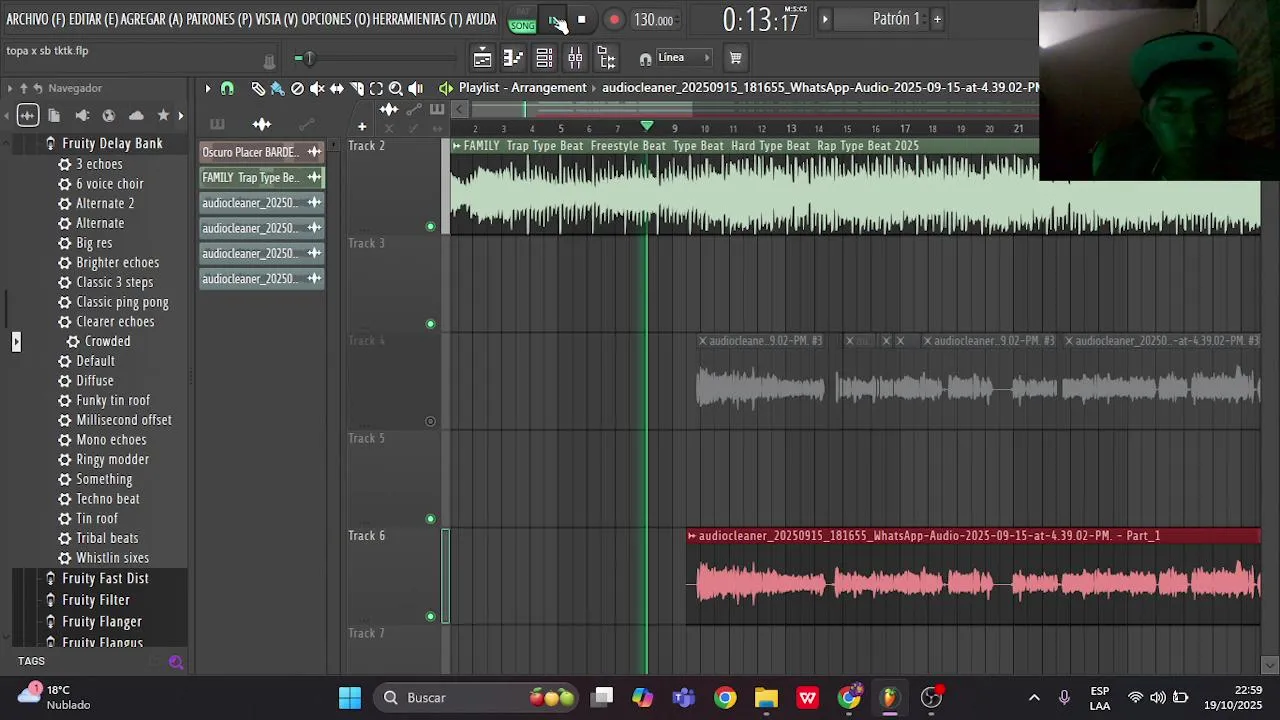The width and height of the screenshot is (1280, 720).
Task: Pause playback with the play/pause button
Action: 555,20
